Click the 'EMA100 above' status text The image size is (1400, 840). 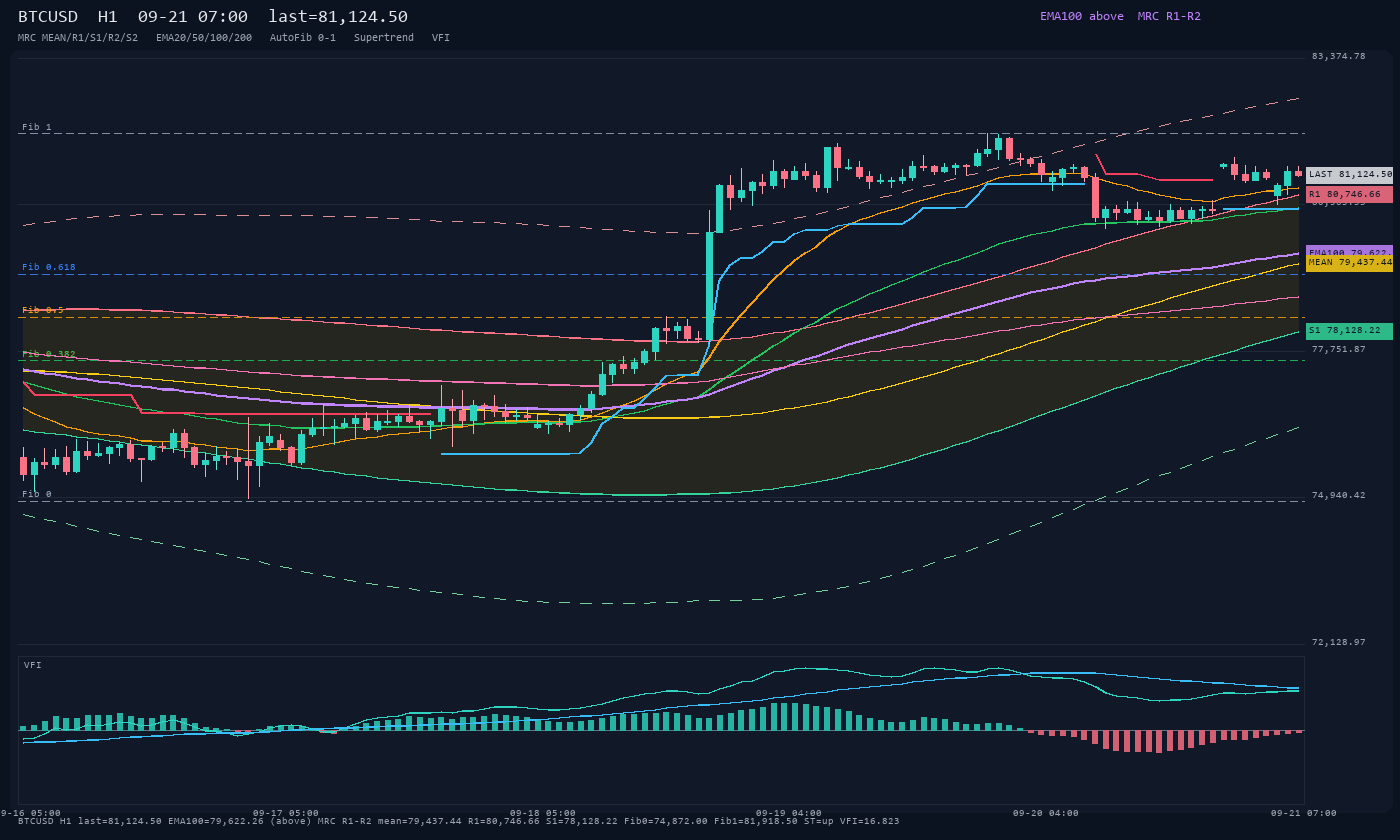[x=1082, y=16]
